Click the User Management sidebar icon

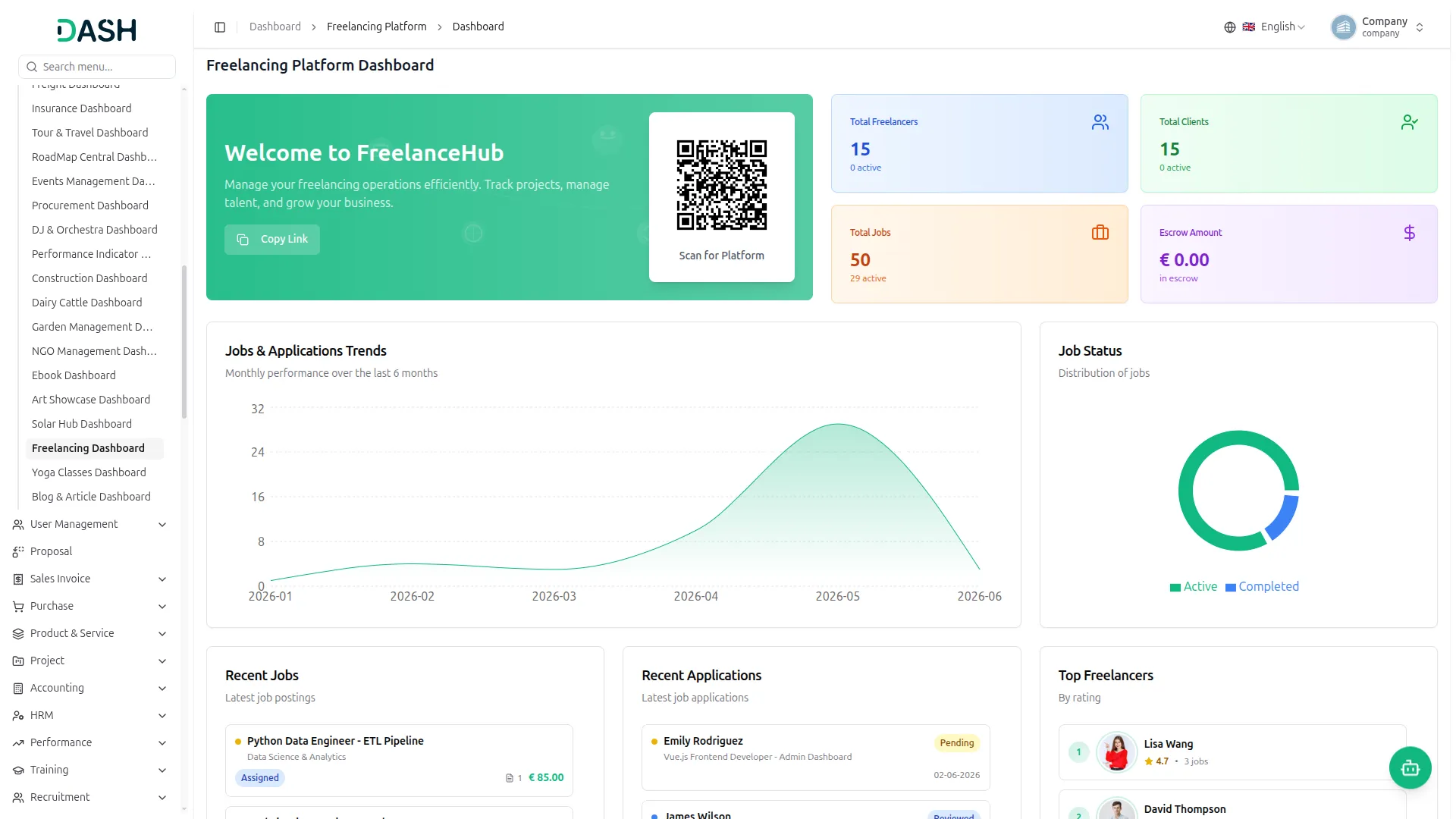(18, 525)
